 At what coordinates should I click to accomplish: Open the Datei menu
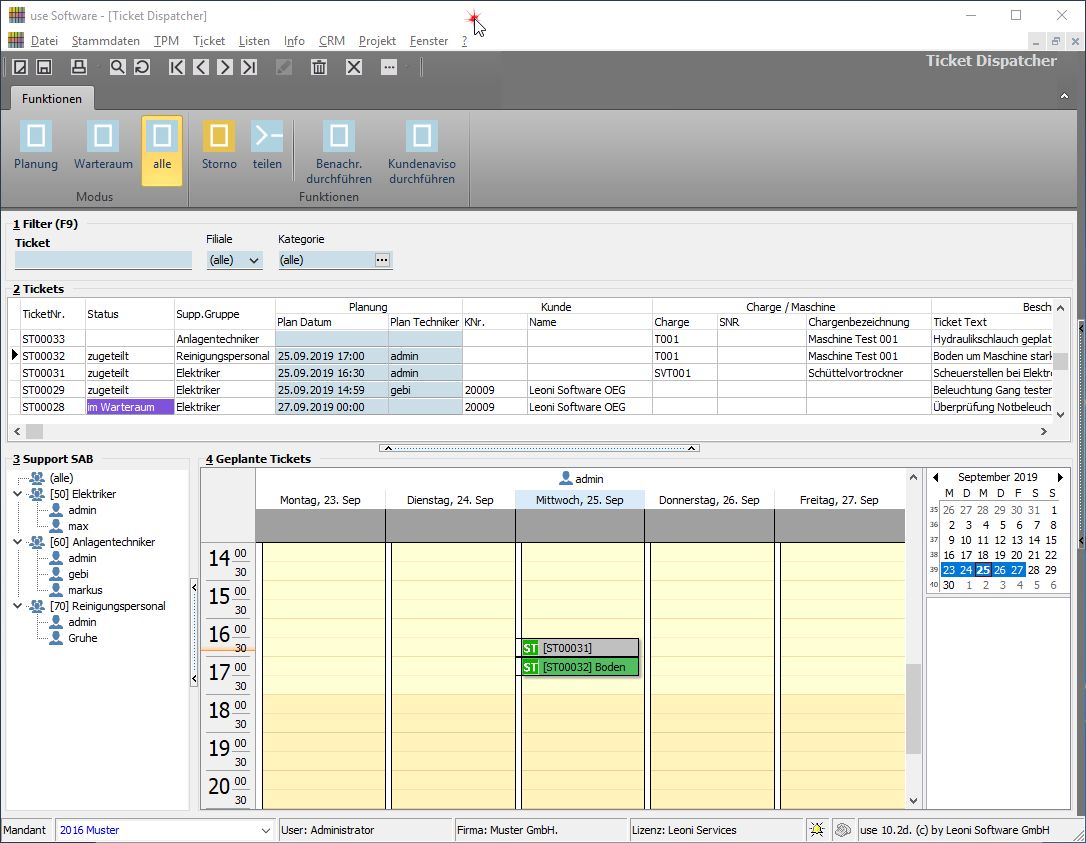click(x=44, y=41)
